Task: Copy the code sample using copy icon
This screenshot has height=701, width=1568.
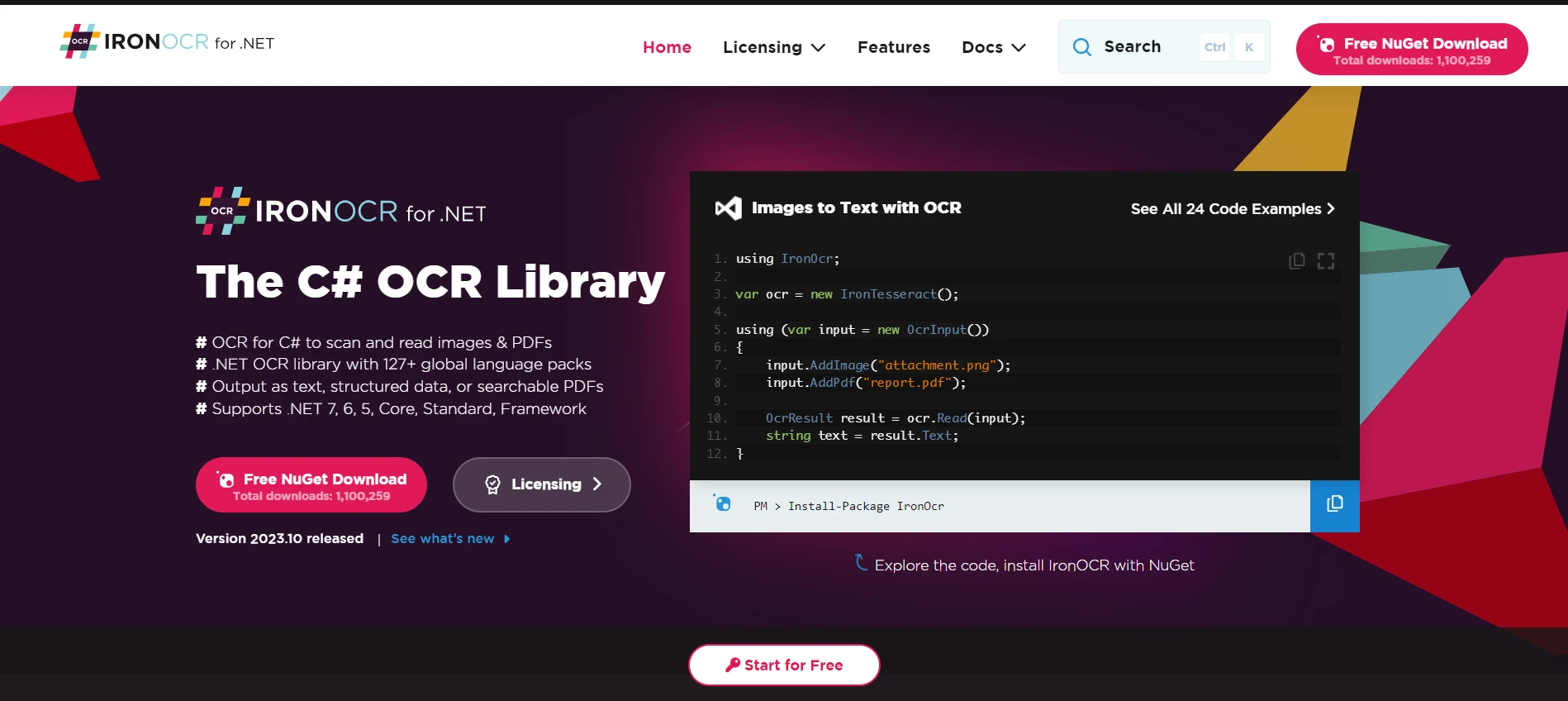Action: coord(1297,261)
